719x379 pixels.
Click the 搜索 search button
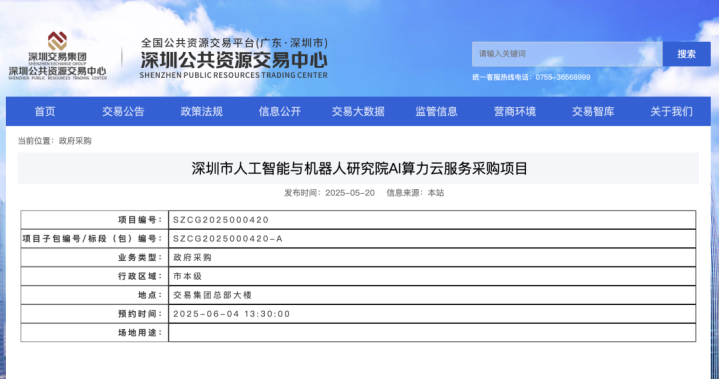tap(686, 54)
